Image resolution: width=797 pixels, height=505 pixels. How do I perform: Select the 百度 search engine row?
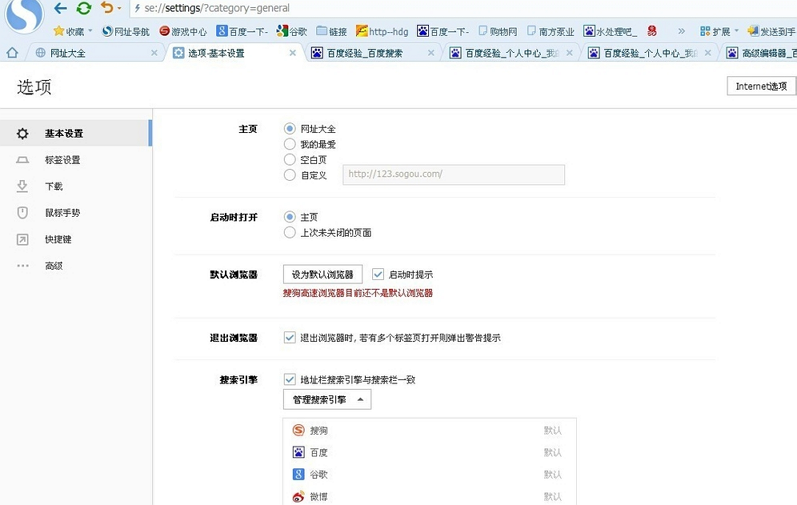(430, 452)
